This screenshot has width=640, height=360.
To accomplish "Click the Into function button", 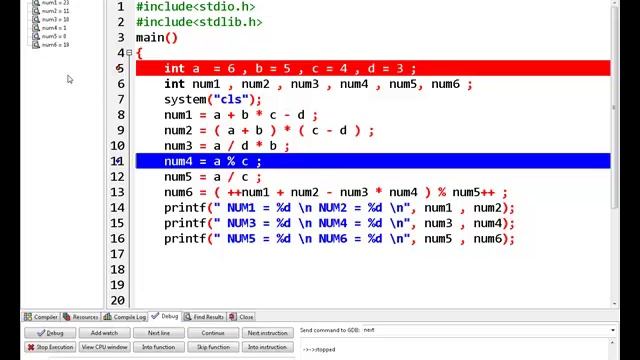I will coord(159,347).
